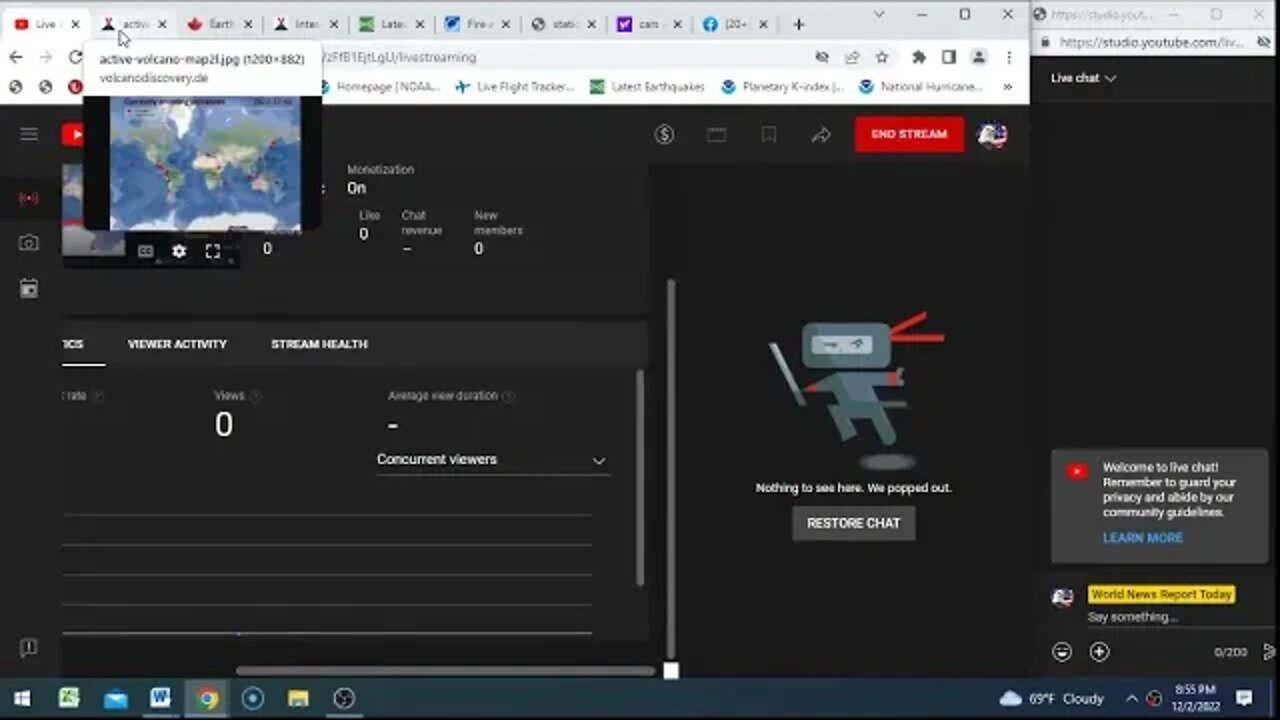Screen dimensions: 1280x720
Task: Open the plus options in chat
Action: click(x=1099, y=652)
